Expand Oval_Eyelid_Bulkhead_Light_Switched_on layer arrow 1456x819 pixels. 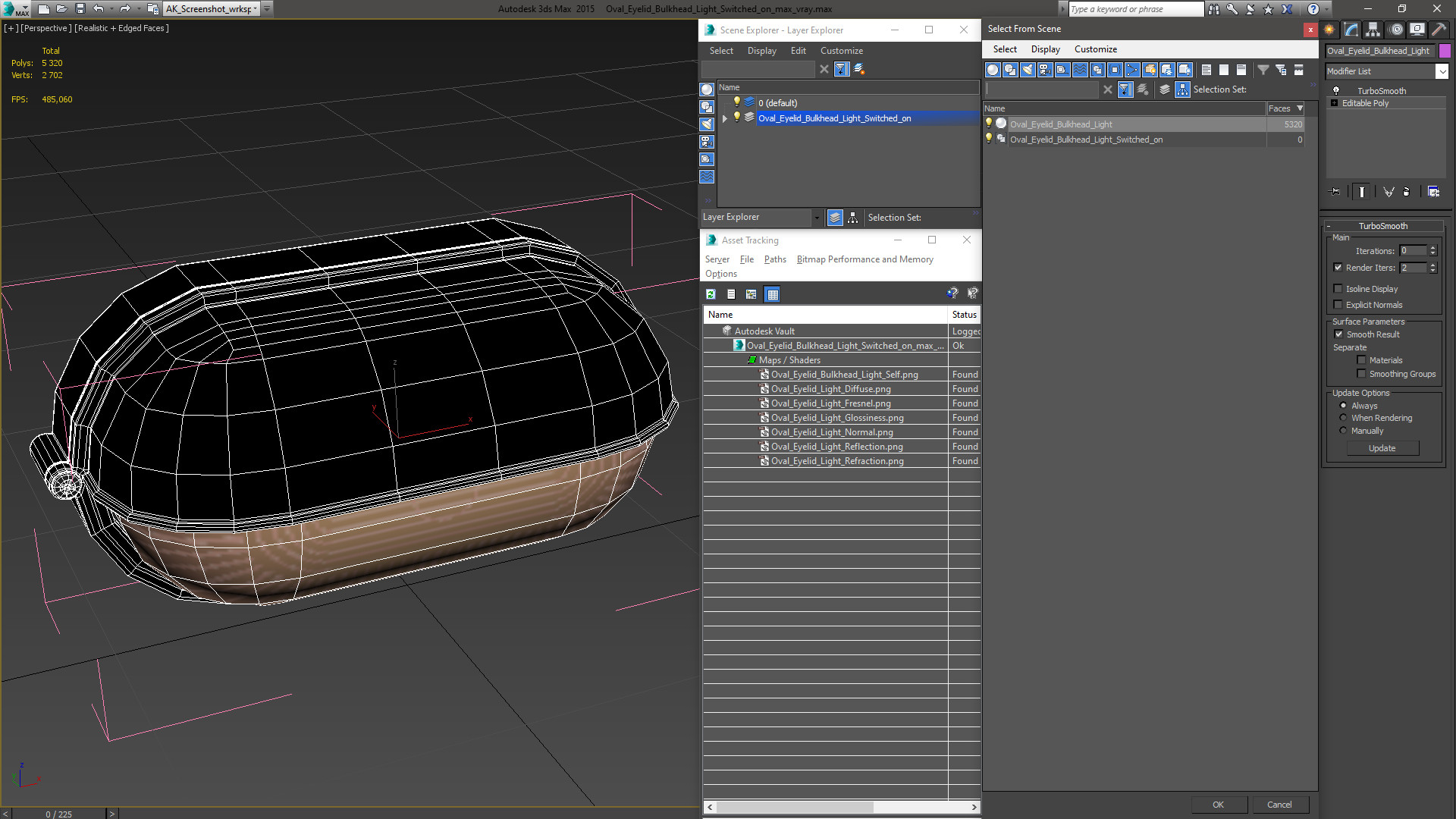pos(725,118)
